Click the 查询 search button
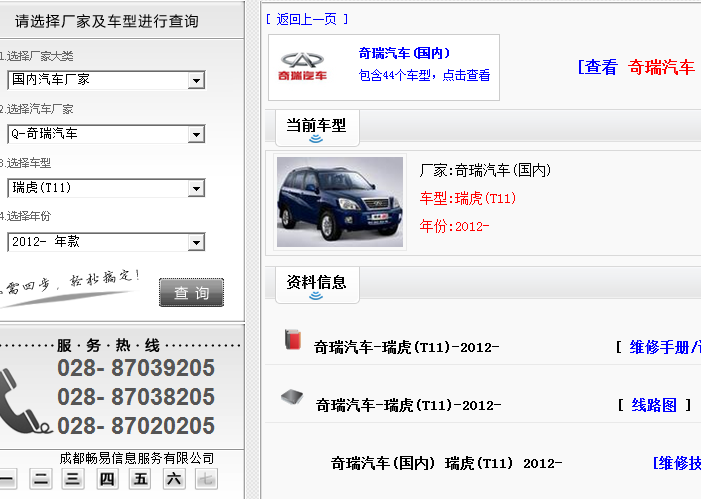 coord(191,292)
